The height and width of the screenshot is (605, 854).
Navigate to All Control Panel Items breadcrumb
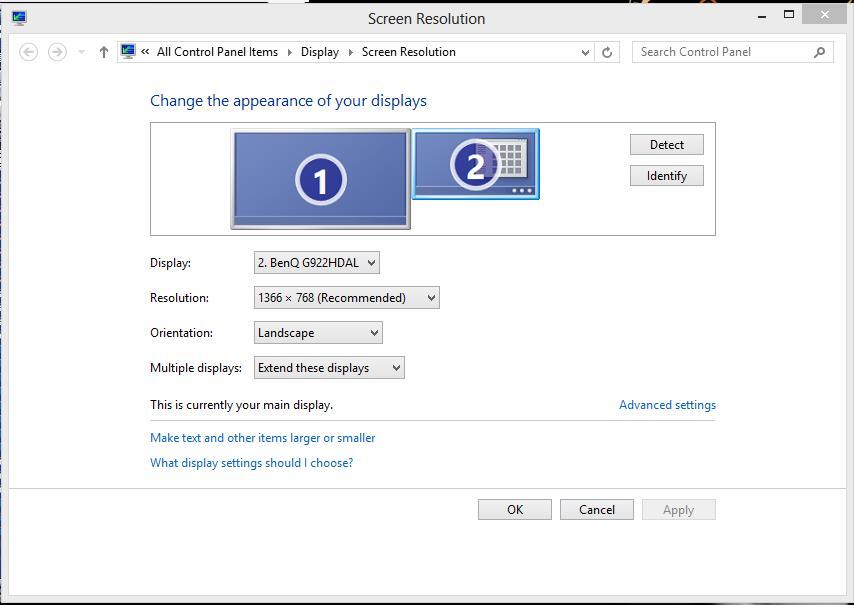point(217,52)
